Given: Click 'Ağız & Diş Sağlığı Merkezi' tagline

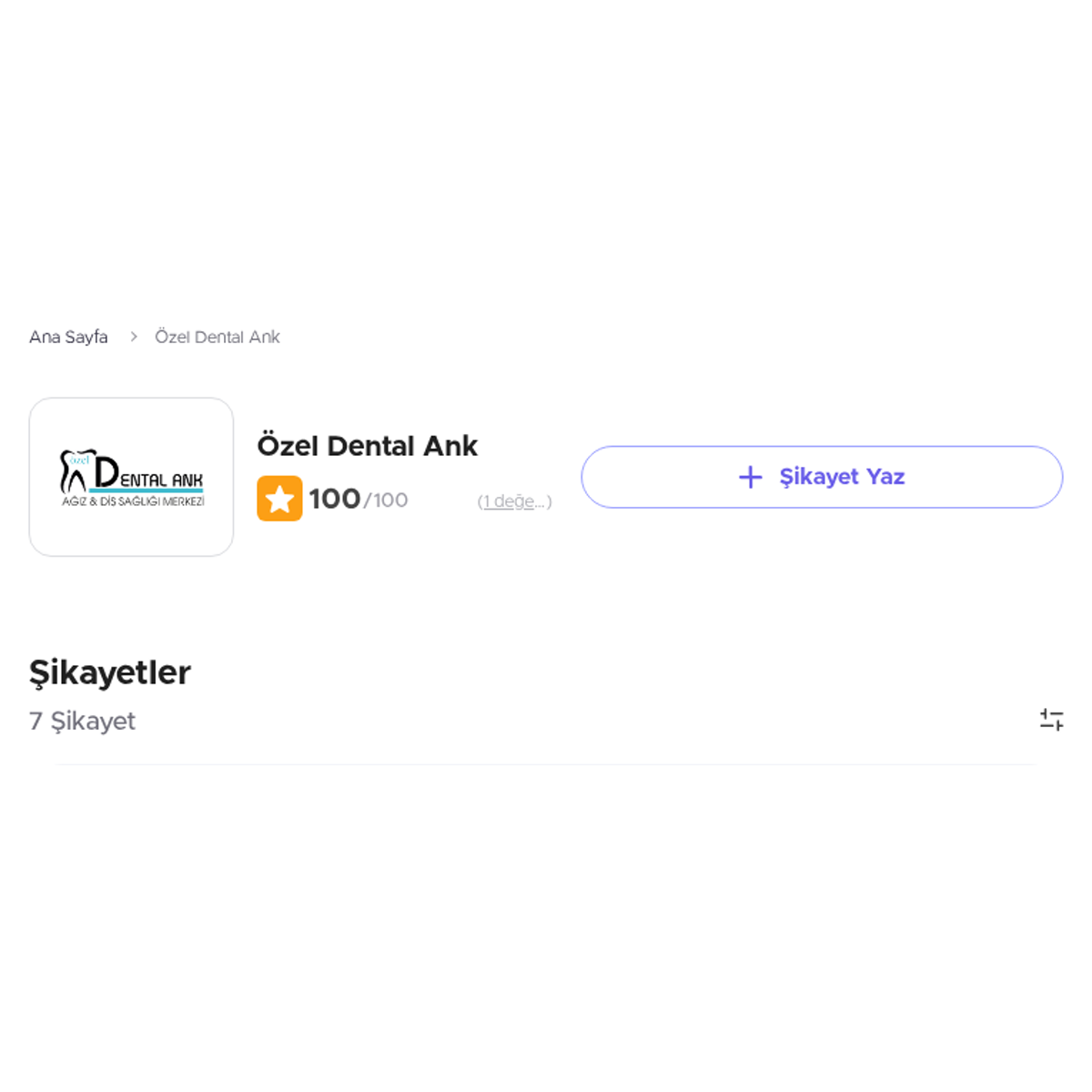Looking at the screenshot, I should [x=133, y=501].
